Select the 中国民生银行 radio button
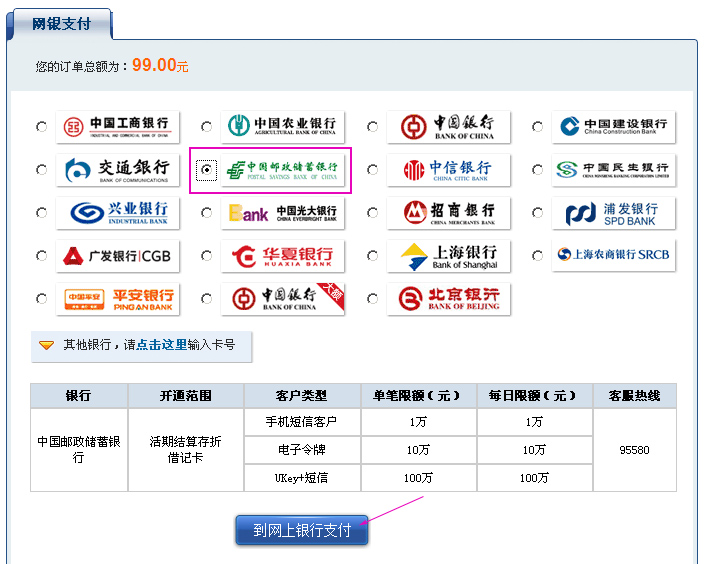The height and width of the screenshot is (564, 708). click(x=537, y=170)
